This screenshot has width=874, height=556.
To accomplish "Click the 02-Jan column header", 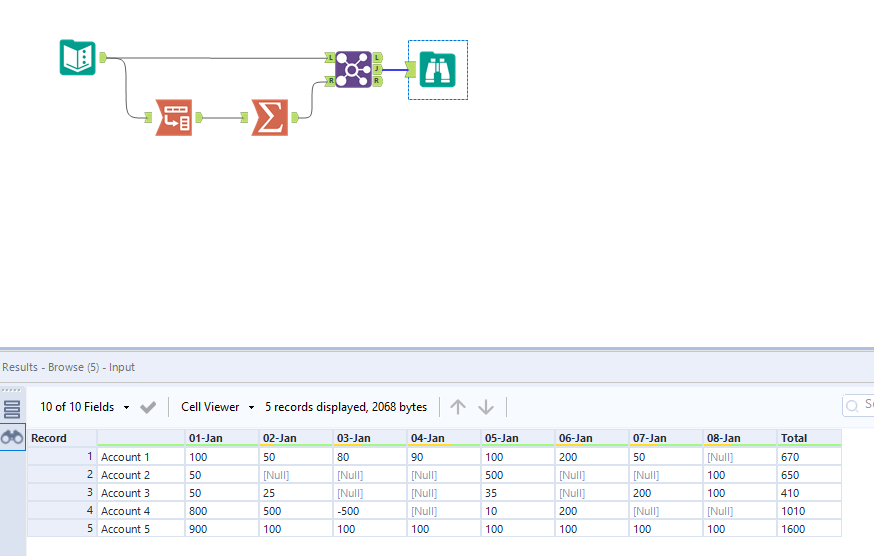I will [296, 438].
